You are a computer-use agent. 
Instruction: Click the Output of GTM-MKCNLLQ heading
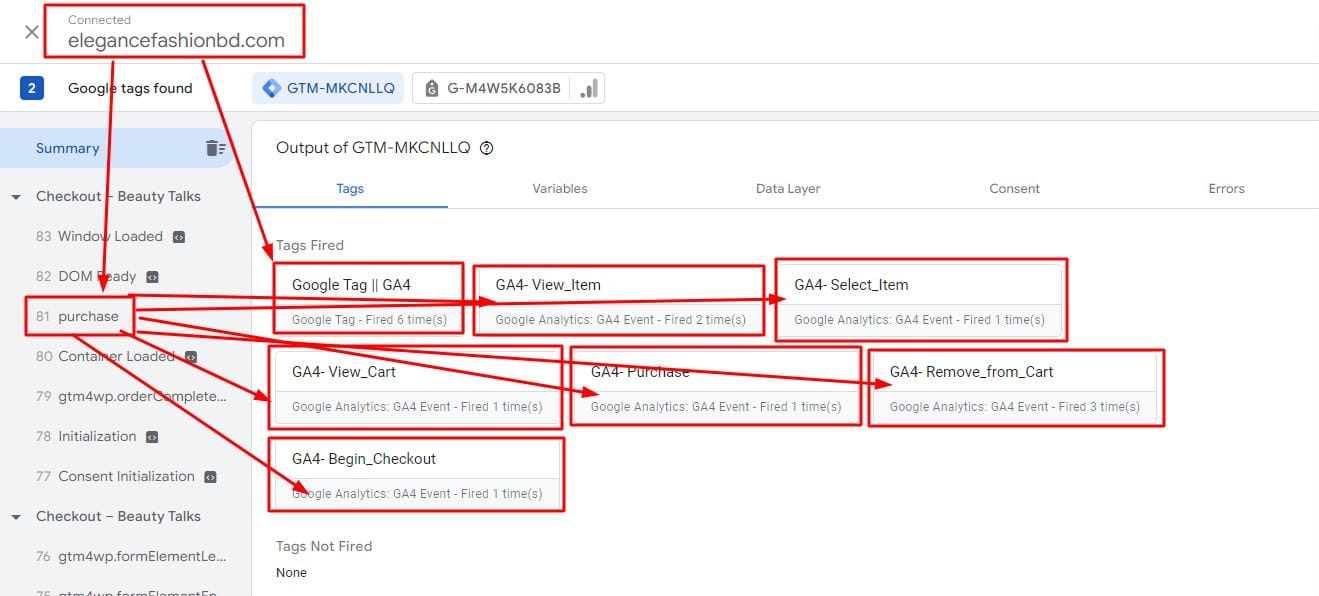[373, 148]
